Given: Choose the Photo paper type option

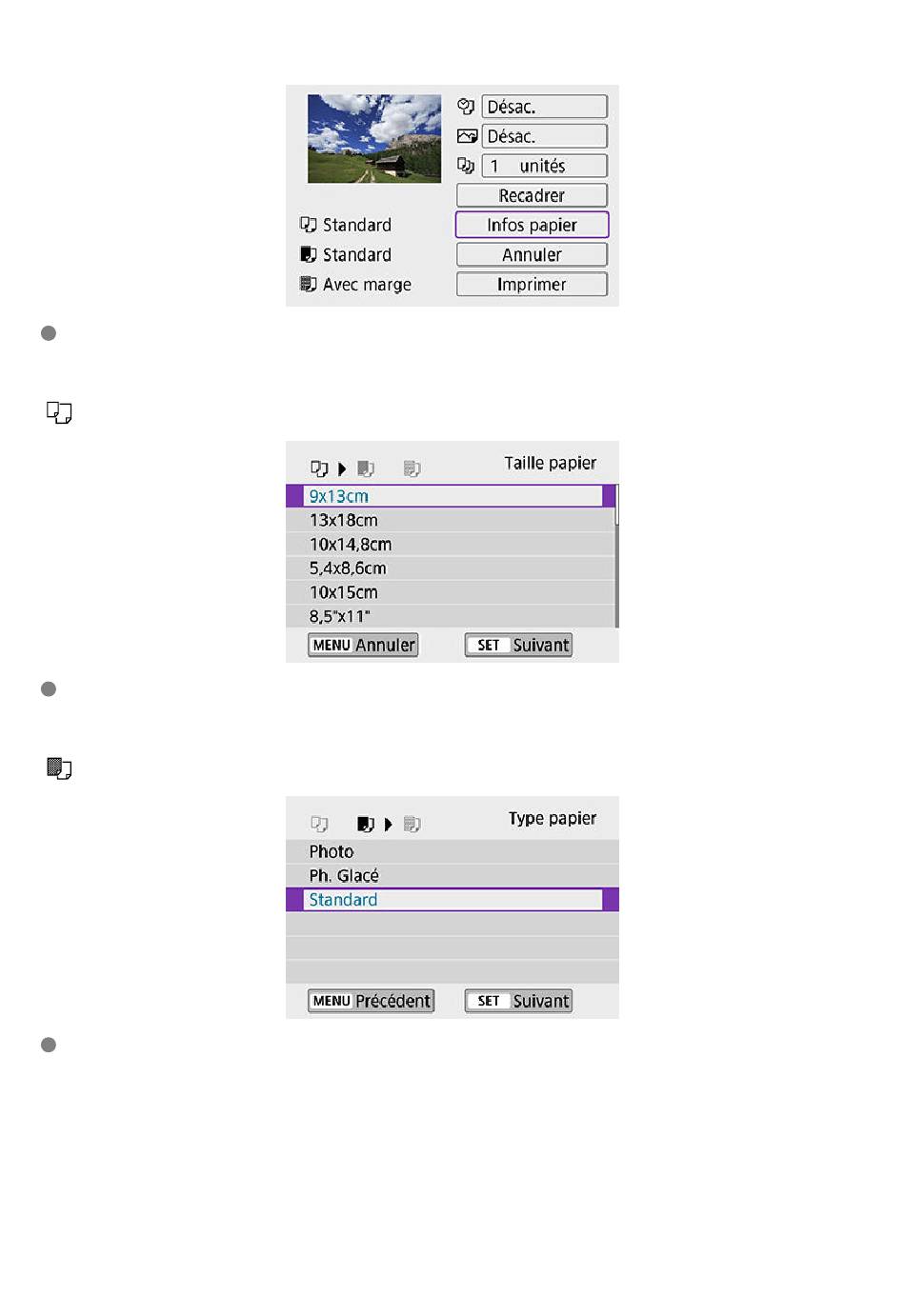Looking at the screenshot, I should (x=452, y=851).
